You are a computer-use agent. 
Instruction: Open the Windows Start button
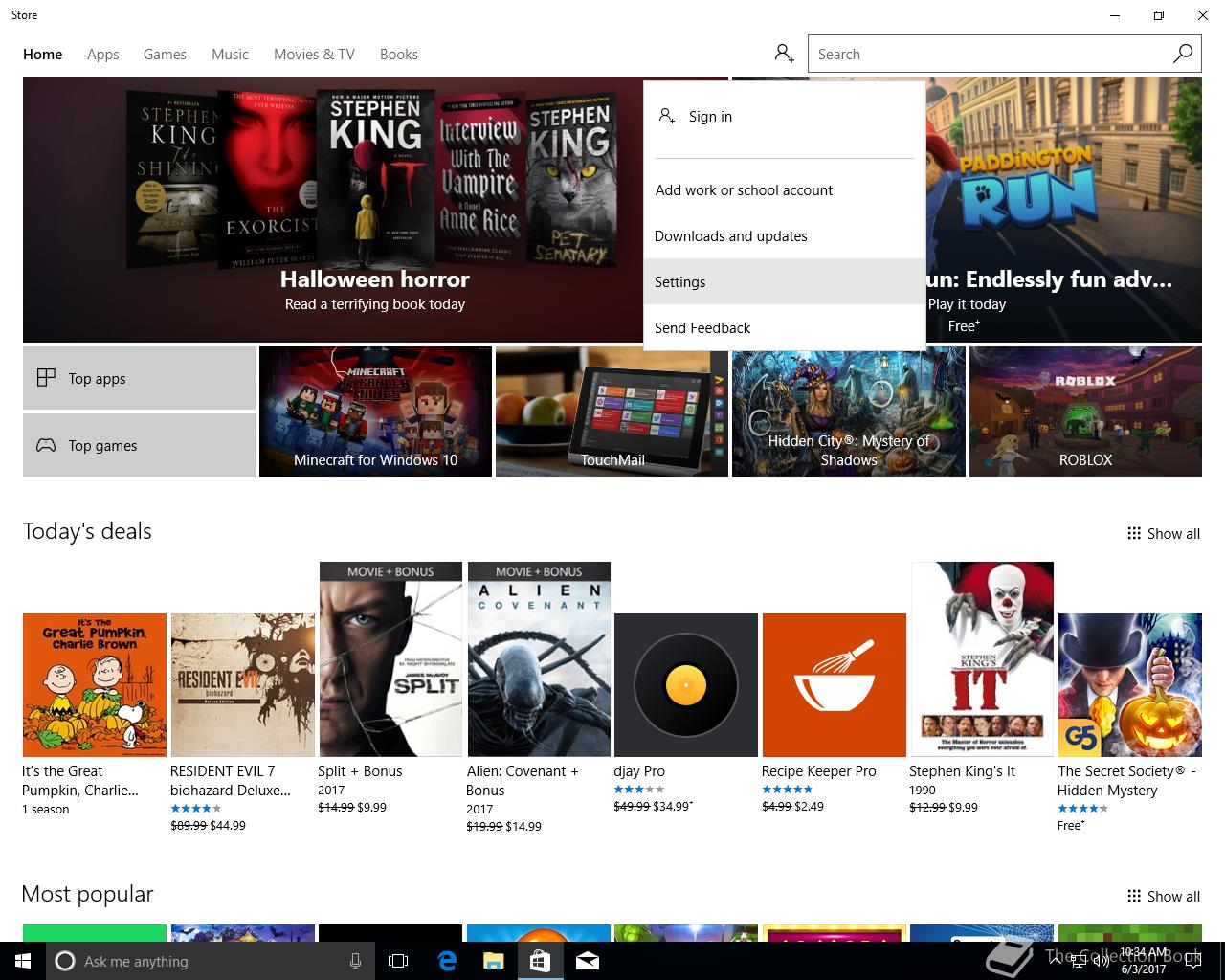[x=23, y=961]
